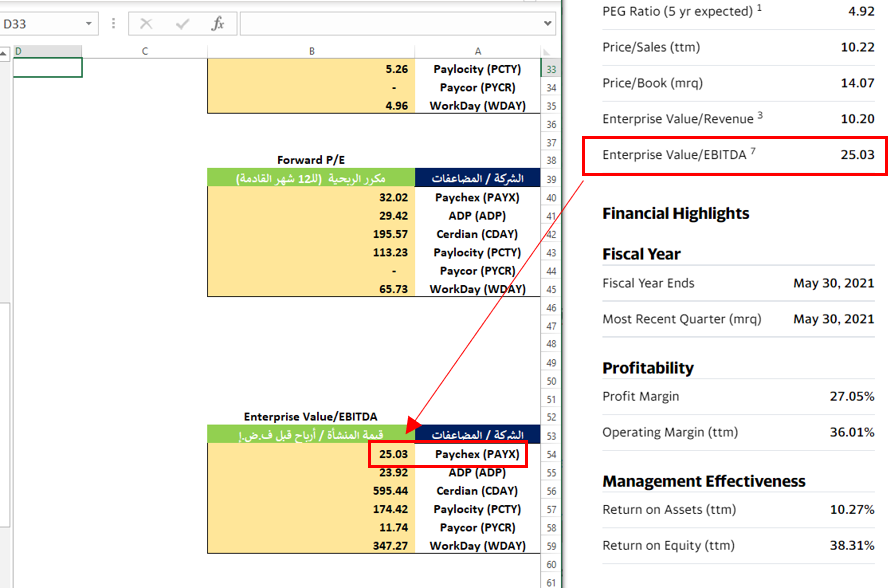Click the Paylocity value 174.42 cell
Image resolution: width=891 pixels, height=588 pixels.
click(311, 509)
